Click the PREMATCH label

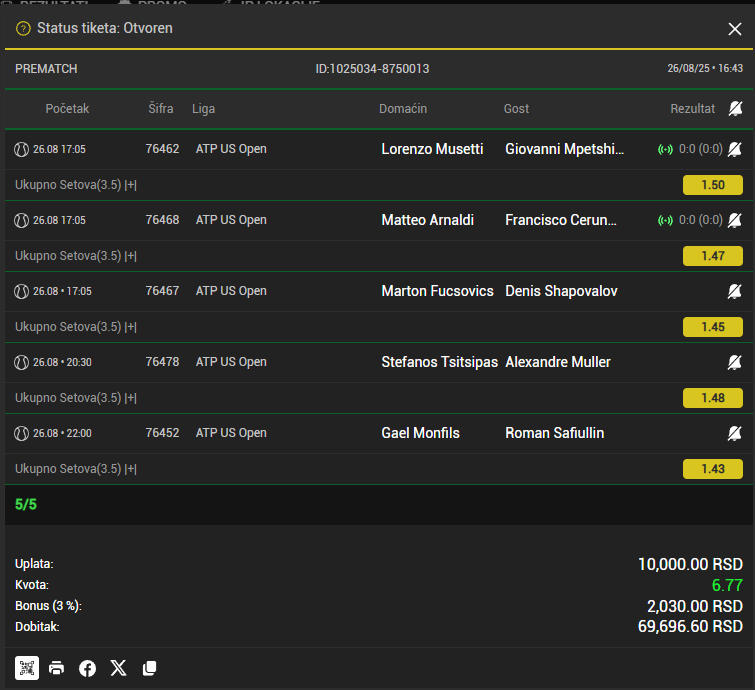[x=46, y=69]
